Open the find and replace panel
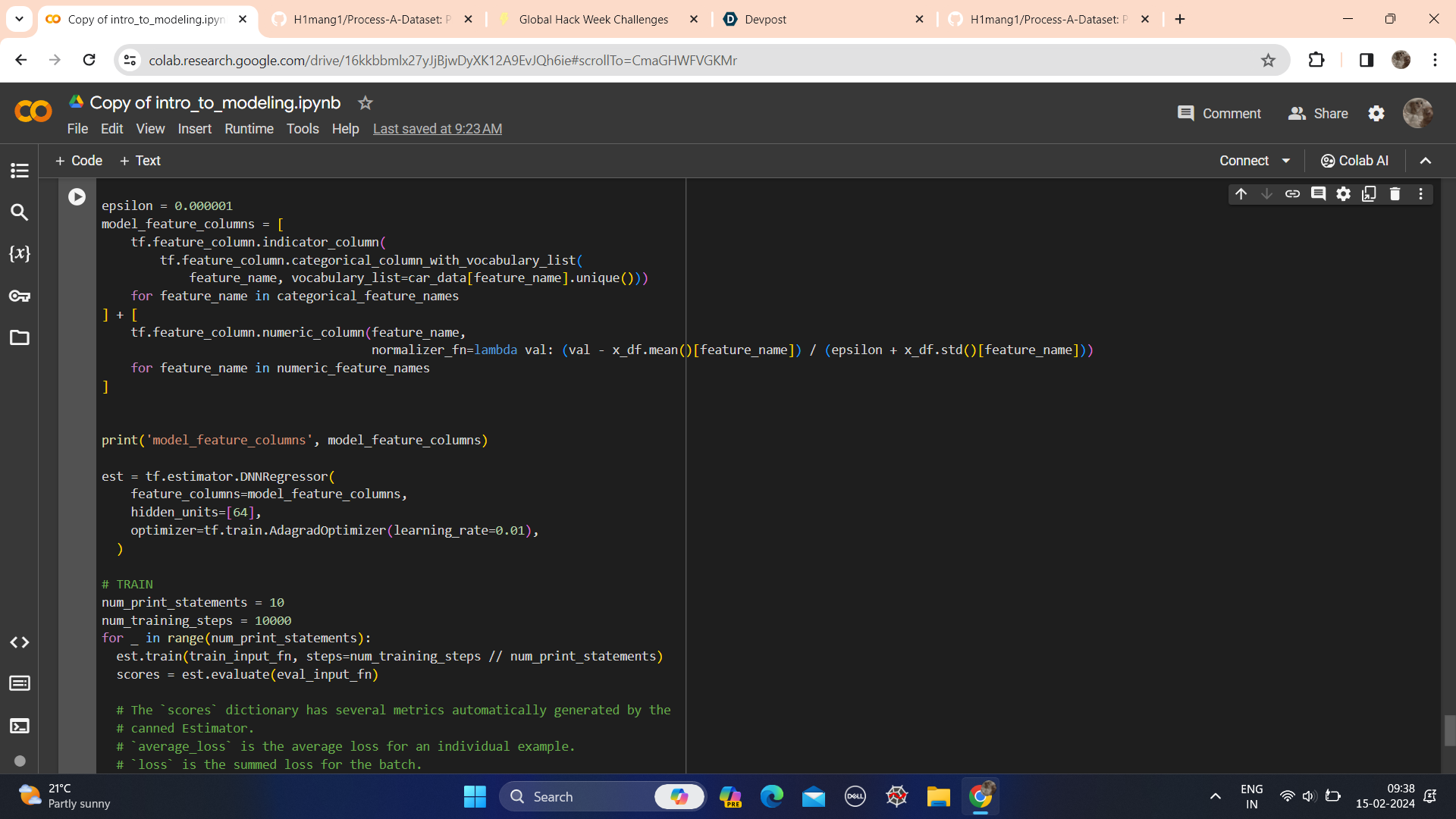Image resolution: width=1456 pixels, height=819 pixels. coord(20,212)
